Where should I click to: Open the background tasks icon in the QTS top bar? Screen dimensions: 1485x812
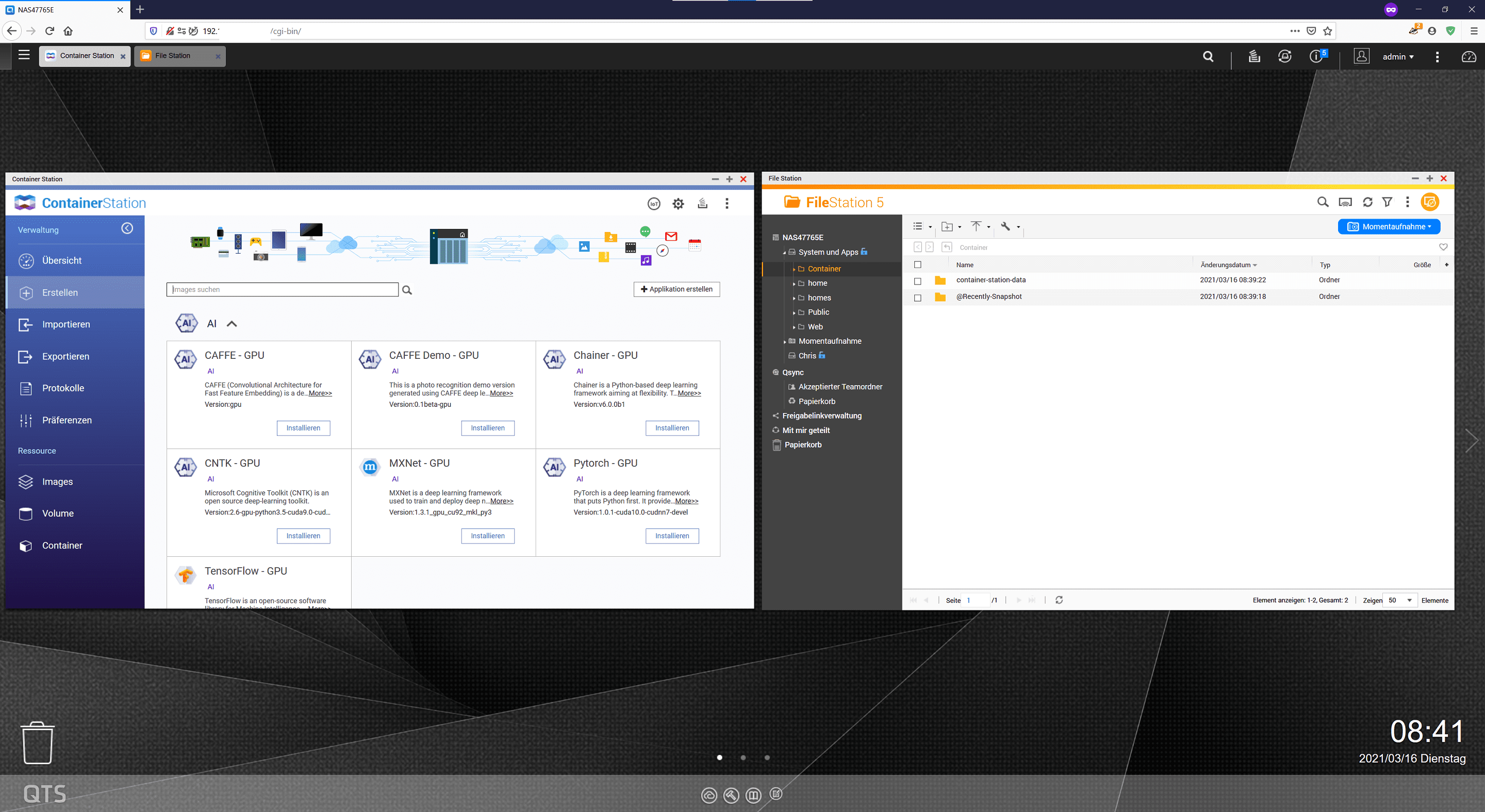click(x=1255, y=57)
